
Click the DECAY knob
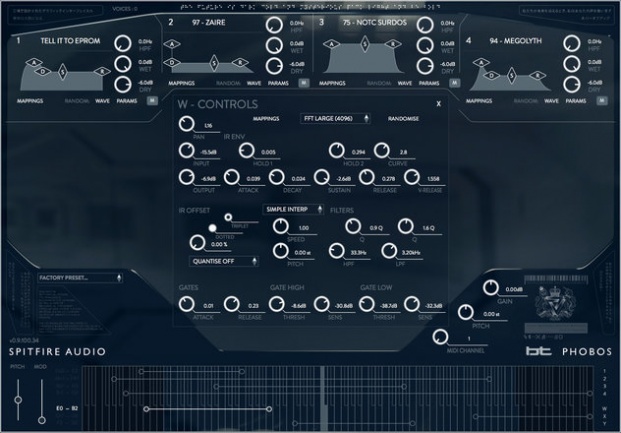[x=276, y=177]
